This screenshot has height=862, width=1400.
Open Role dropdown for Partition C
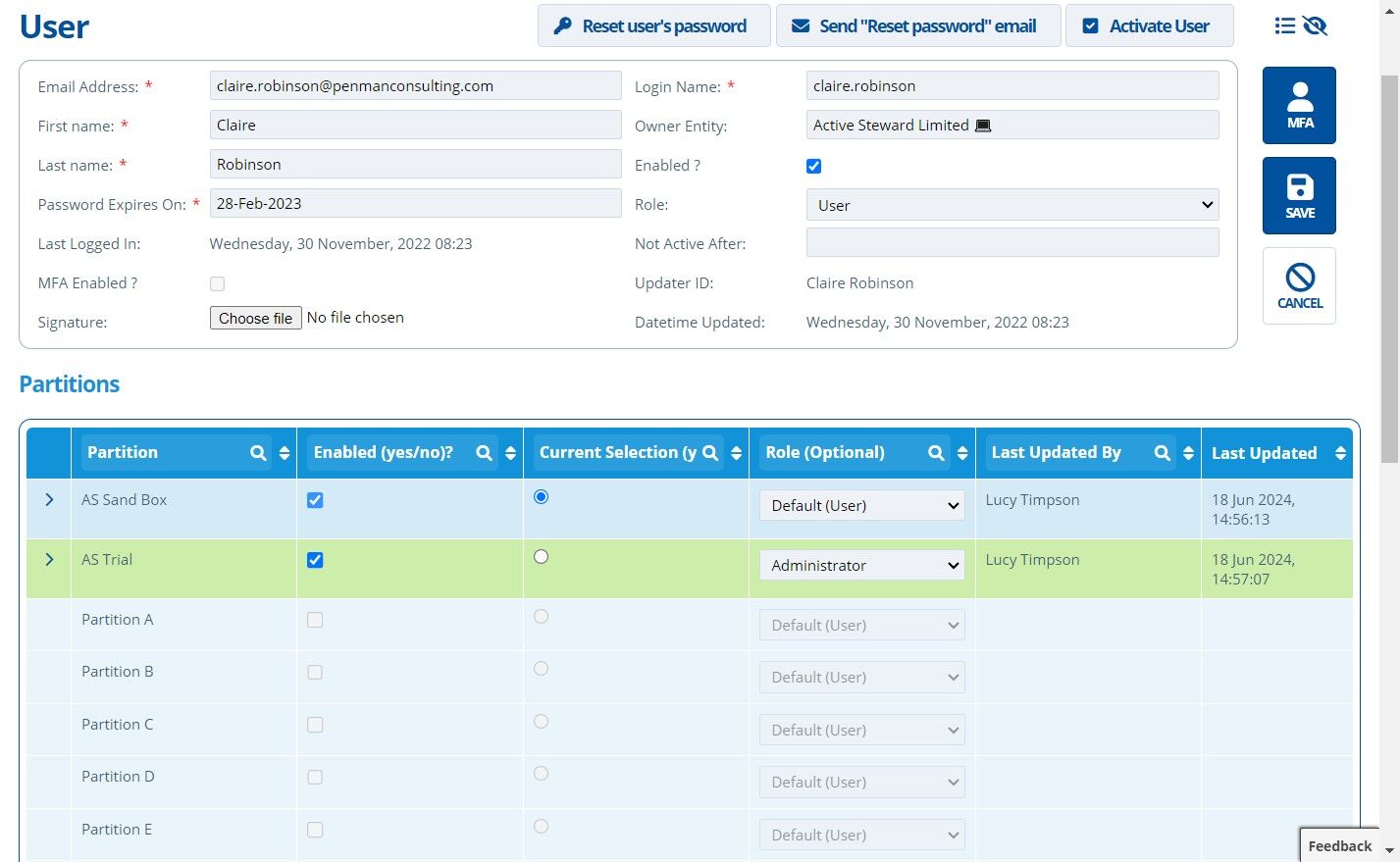click(862, 730)
